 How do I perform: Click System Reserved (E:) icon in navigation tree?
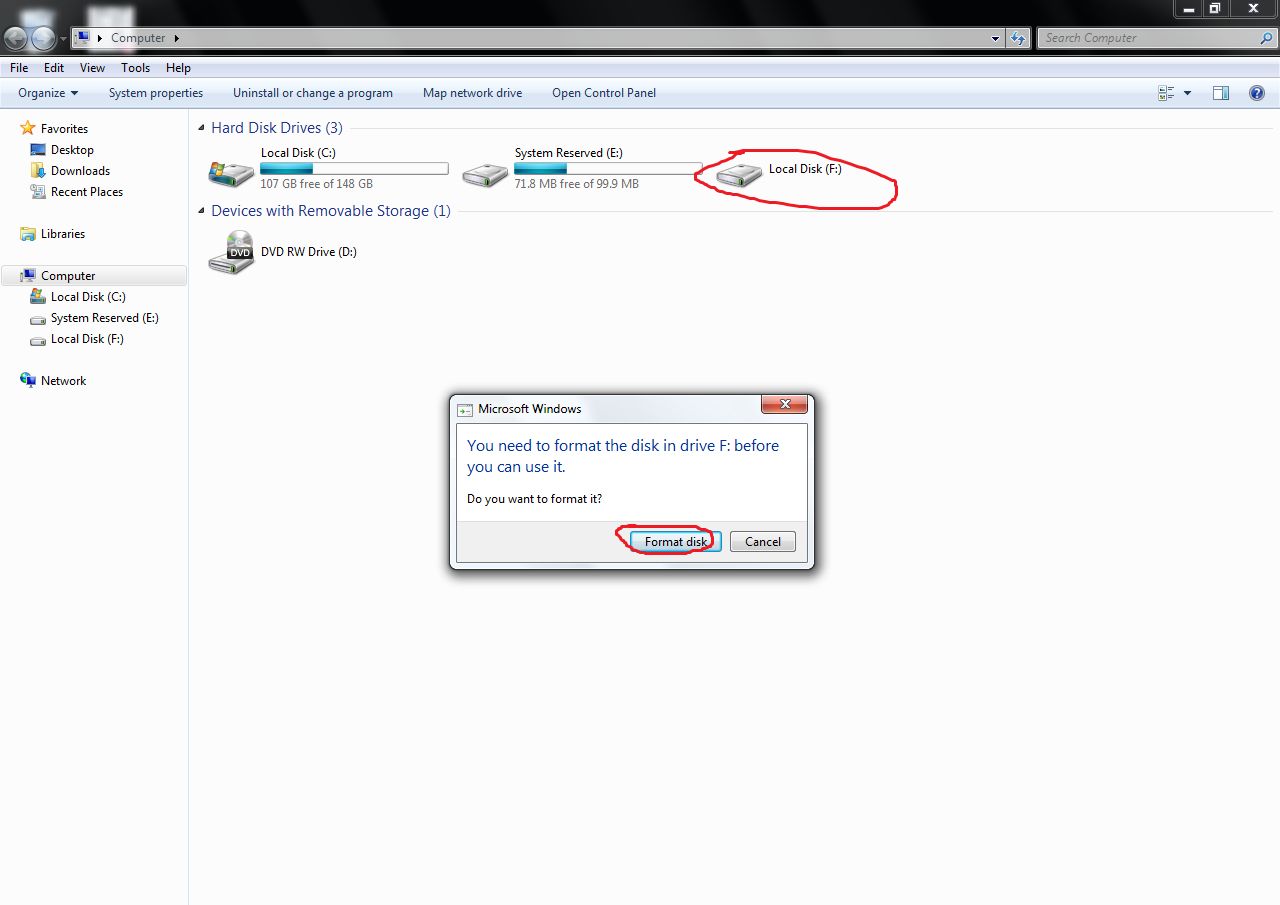(38, 318)
